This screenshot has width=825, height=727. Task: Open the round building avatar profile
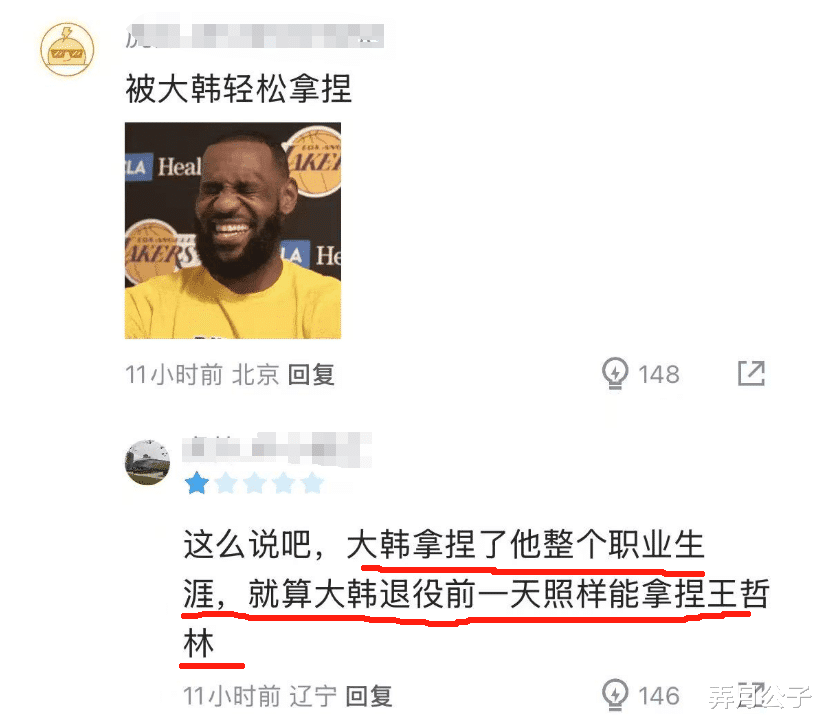tap(147, 462)
